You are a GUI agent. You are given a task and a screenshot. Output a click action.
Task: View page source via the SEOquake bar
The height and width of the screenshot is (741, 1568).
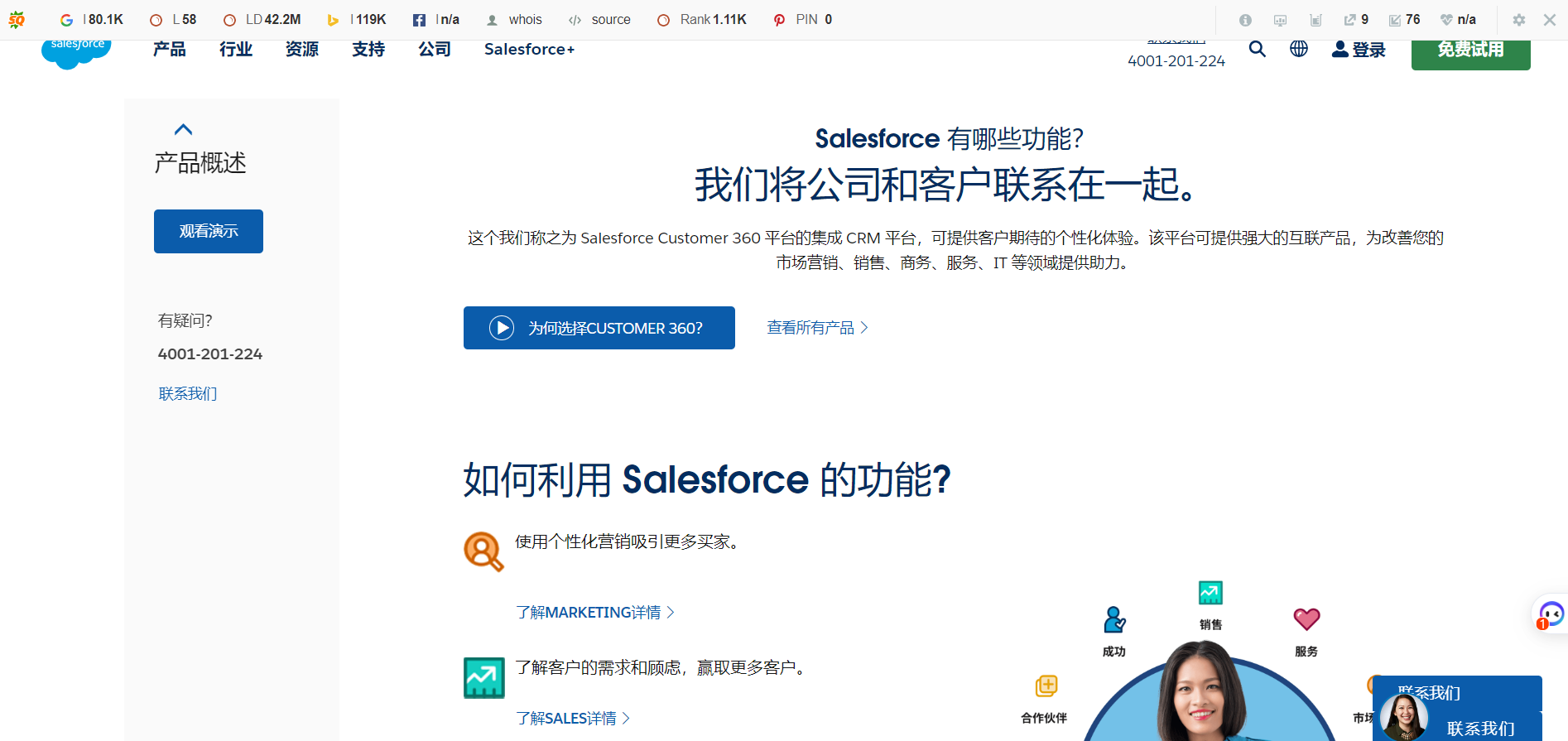(x=599, y=20)
